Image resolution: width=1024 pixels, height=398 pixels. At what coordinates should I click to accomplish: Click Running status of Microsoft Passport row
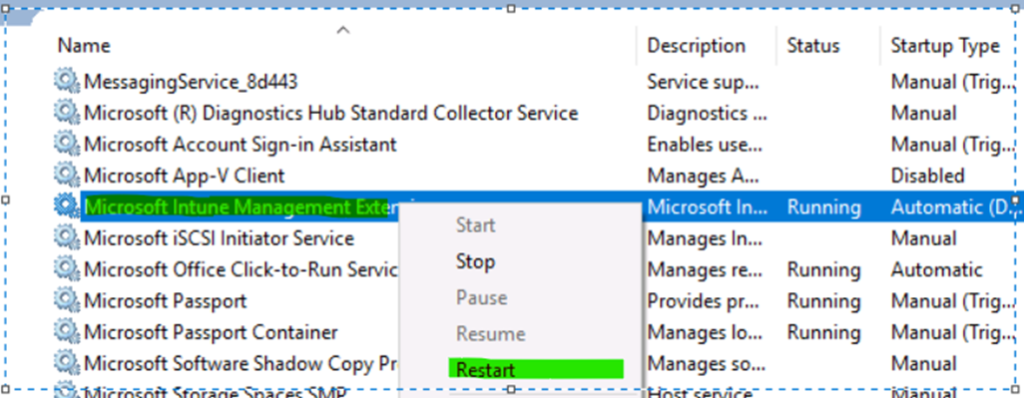[x=824, y=301]
